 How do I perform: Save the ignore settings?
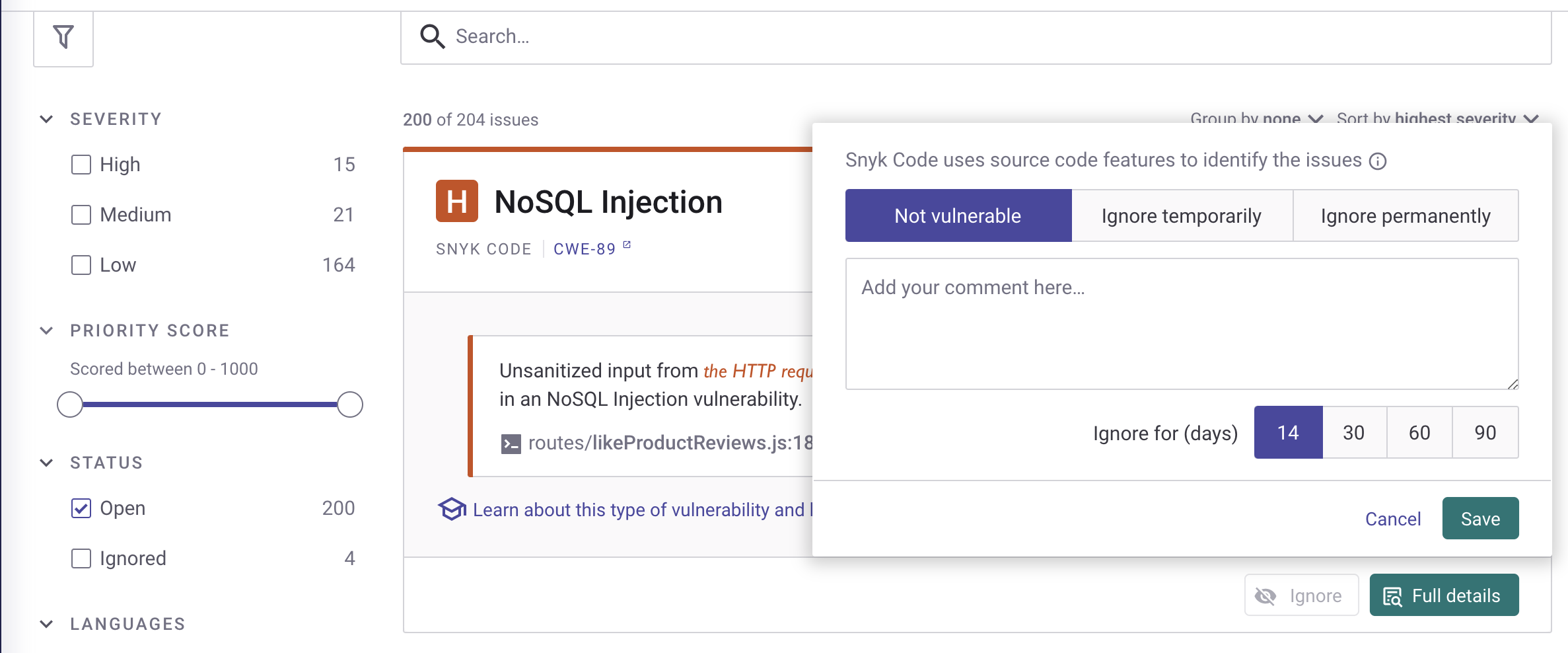click(1480, 519)
